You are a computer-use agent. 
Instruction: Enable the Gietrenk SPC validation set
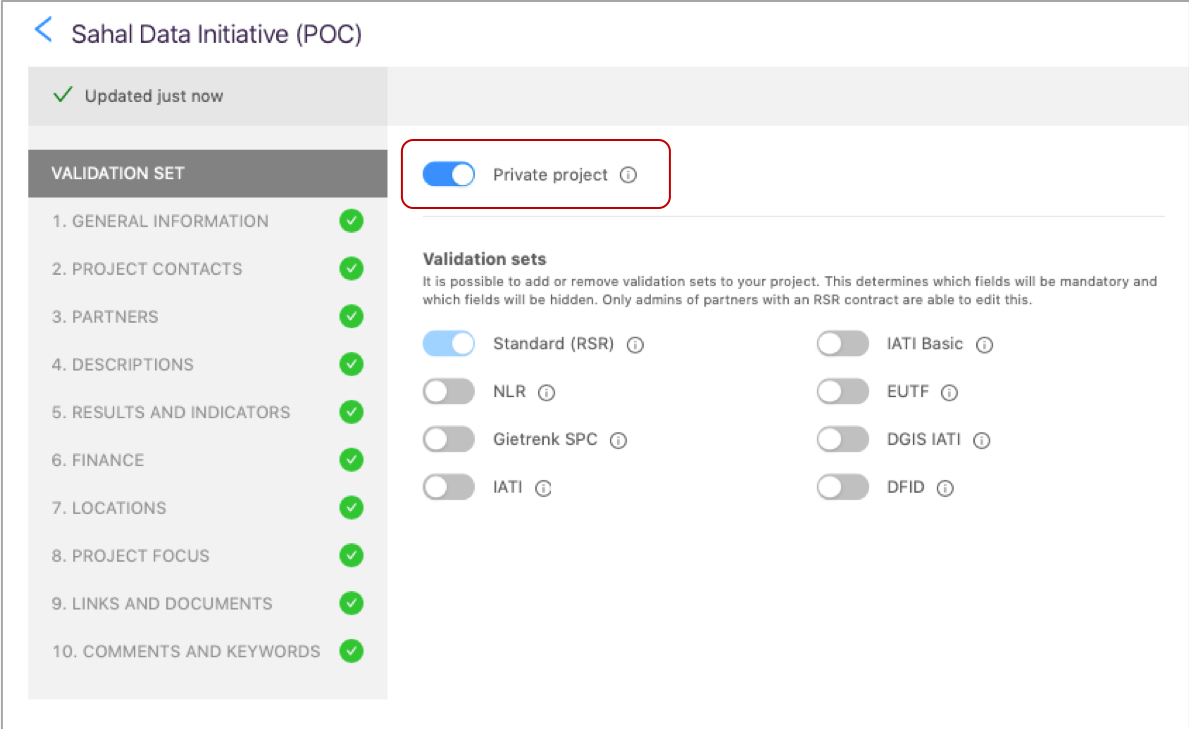[449, 439]
